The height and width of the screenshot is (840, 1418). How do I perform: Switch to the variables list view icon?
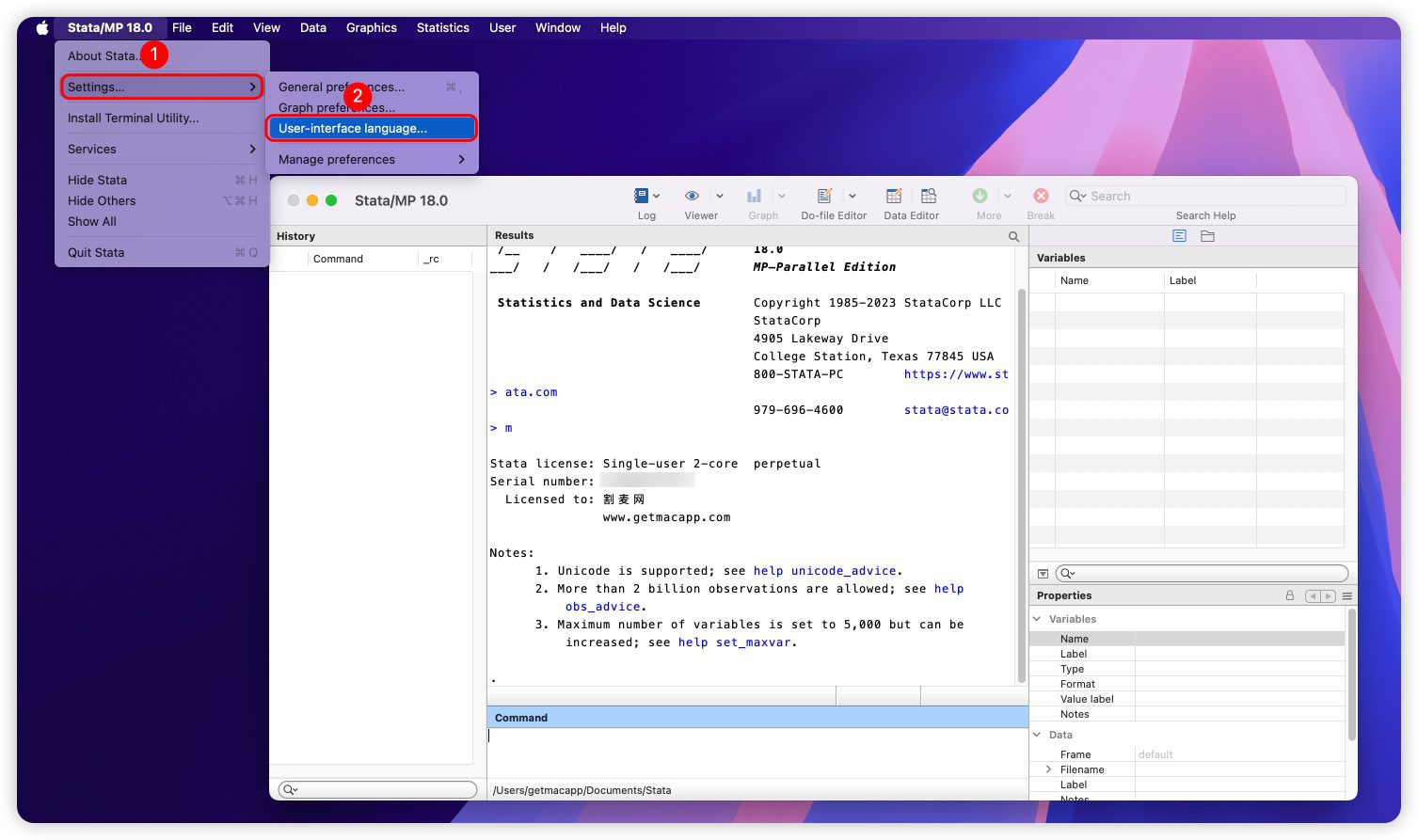tap(1179, 236)
